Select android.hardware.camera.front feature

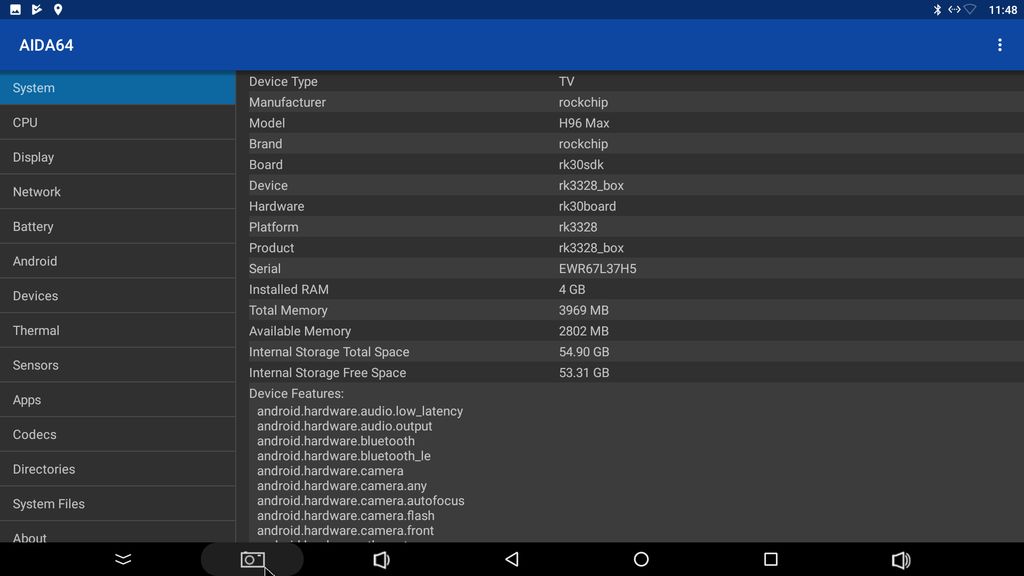[x=345, y=531]
